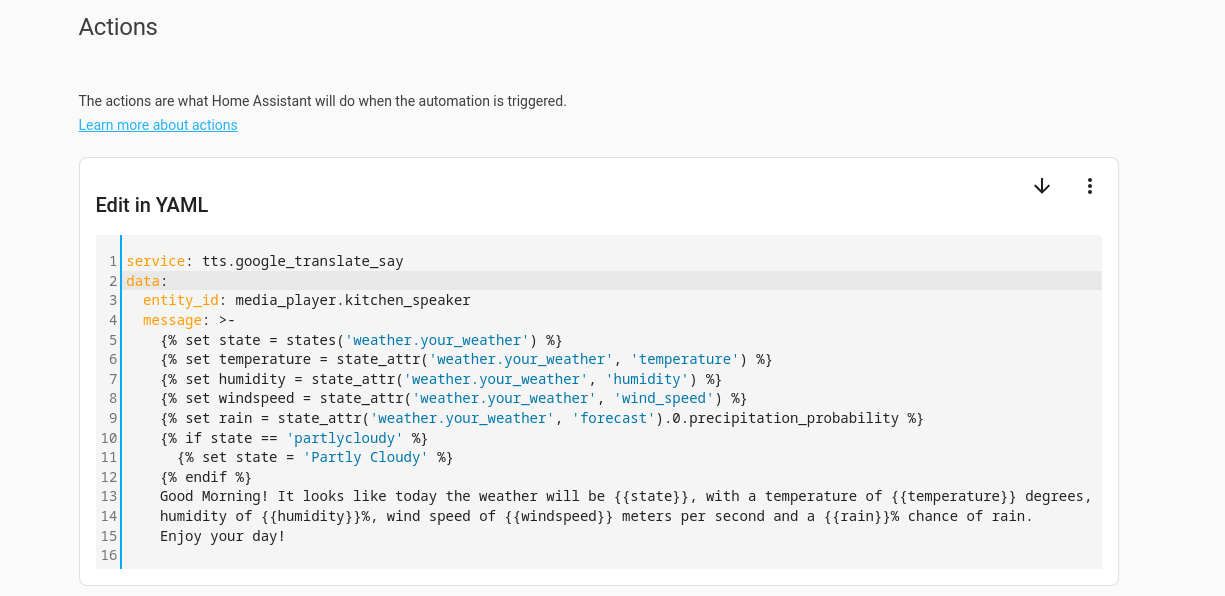This screenshot has height=596, width=1225.
Task: Click the "Enjoy your day!" line
Action: coord(222,536)
